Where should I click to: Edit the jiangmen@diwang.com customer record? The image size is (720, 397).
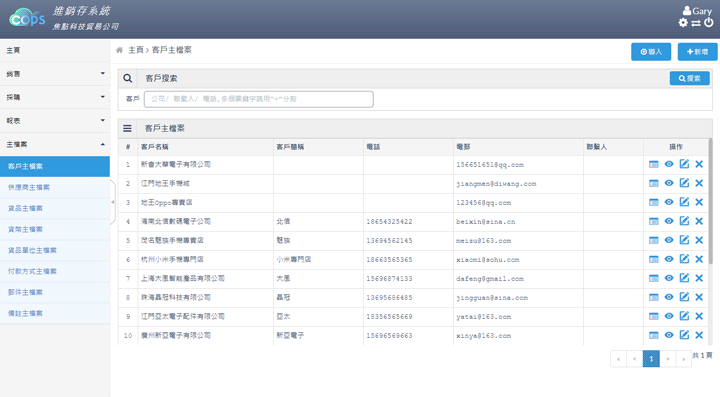(684, 183)
